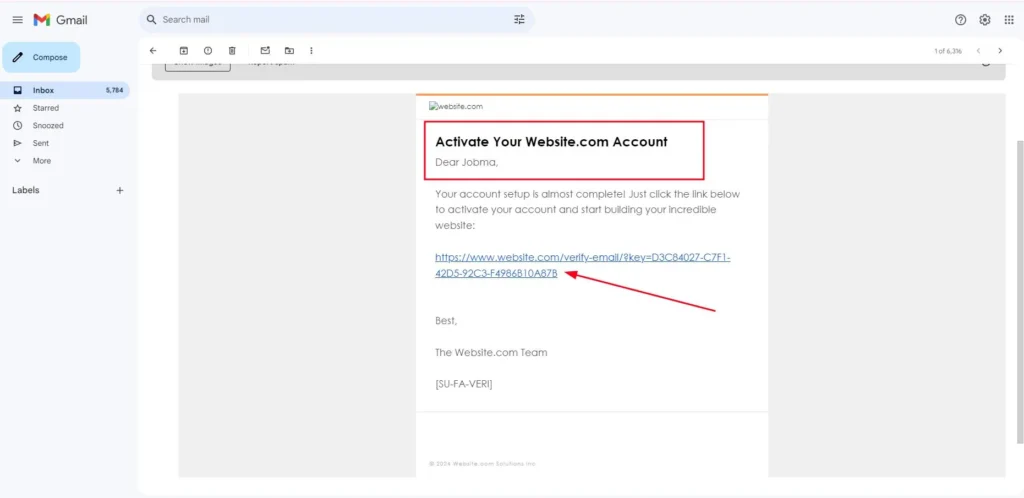Click the broken website.com logo image
Viewport: 1024px width, 498px height.
456,106
